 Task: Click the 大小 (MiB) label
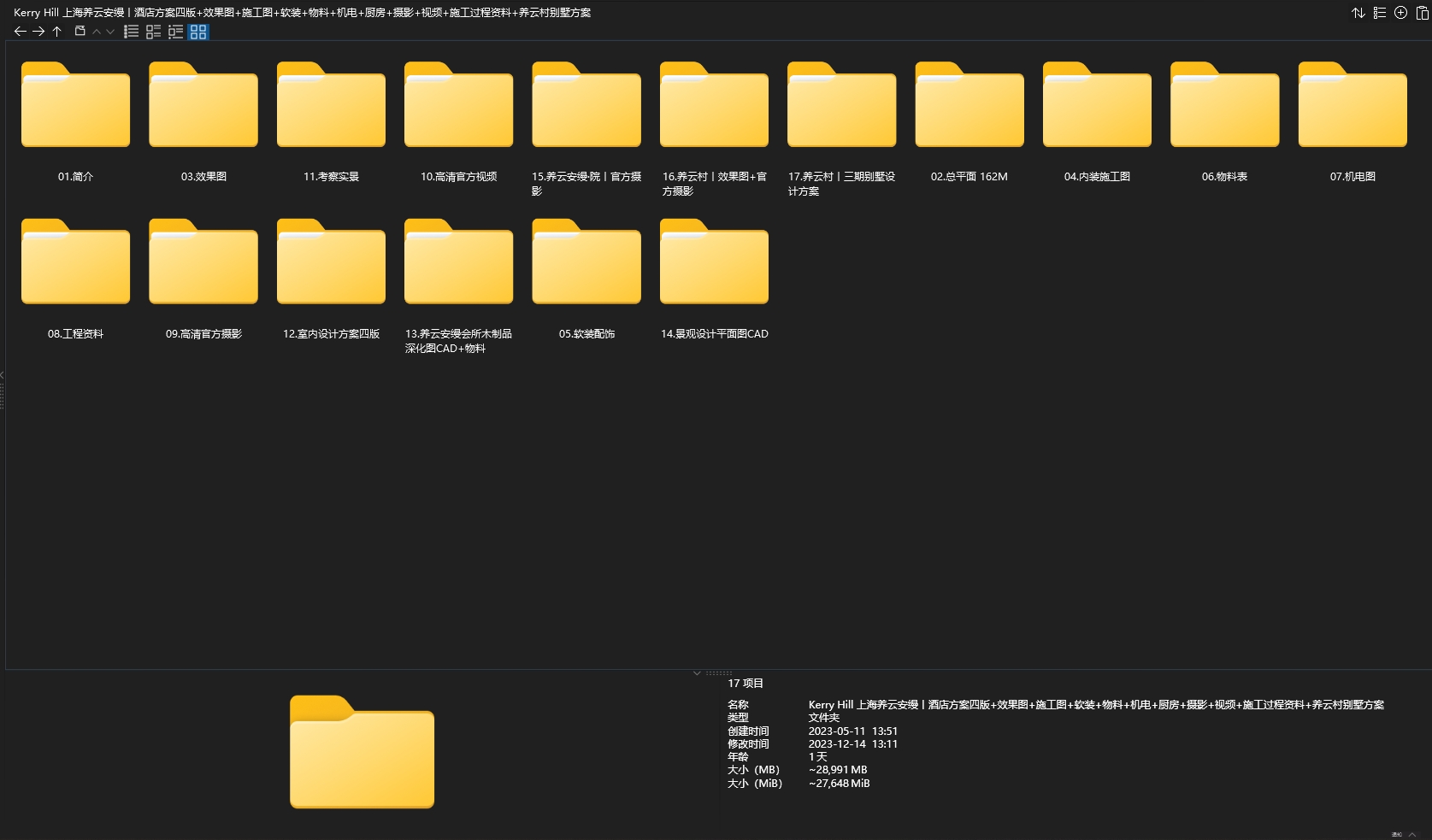click(755, 784)
